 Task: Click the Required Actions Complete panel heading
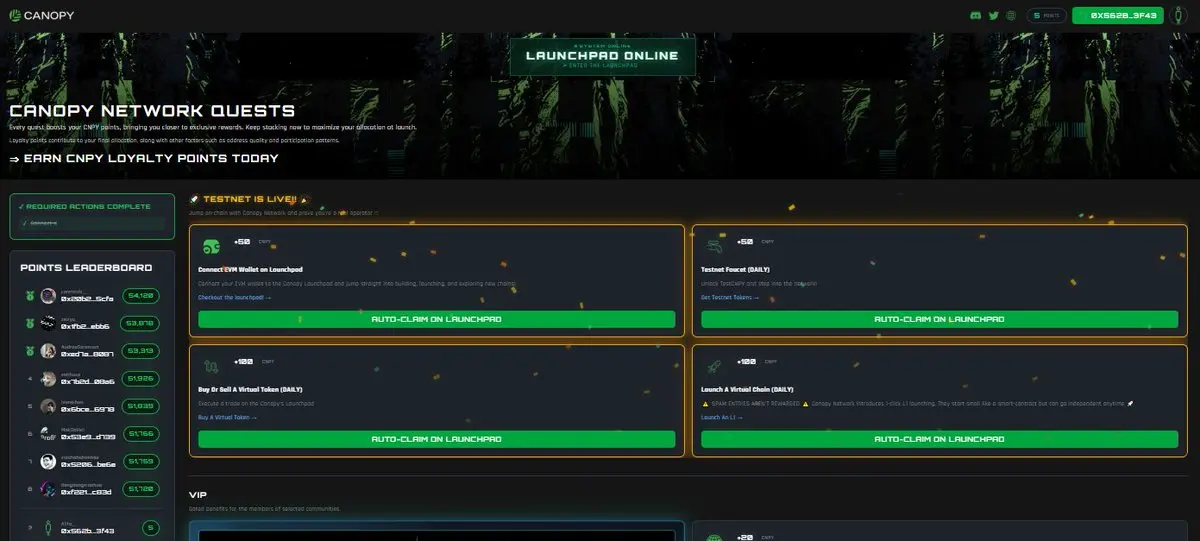coord(84,207)
